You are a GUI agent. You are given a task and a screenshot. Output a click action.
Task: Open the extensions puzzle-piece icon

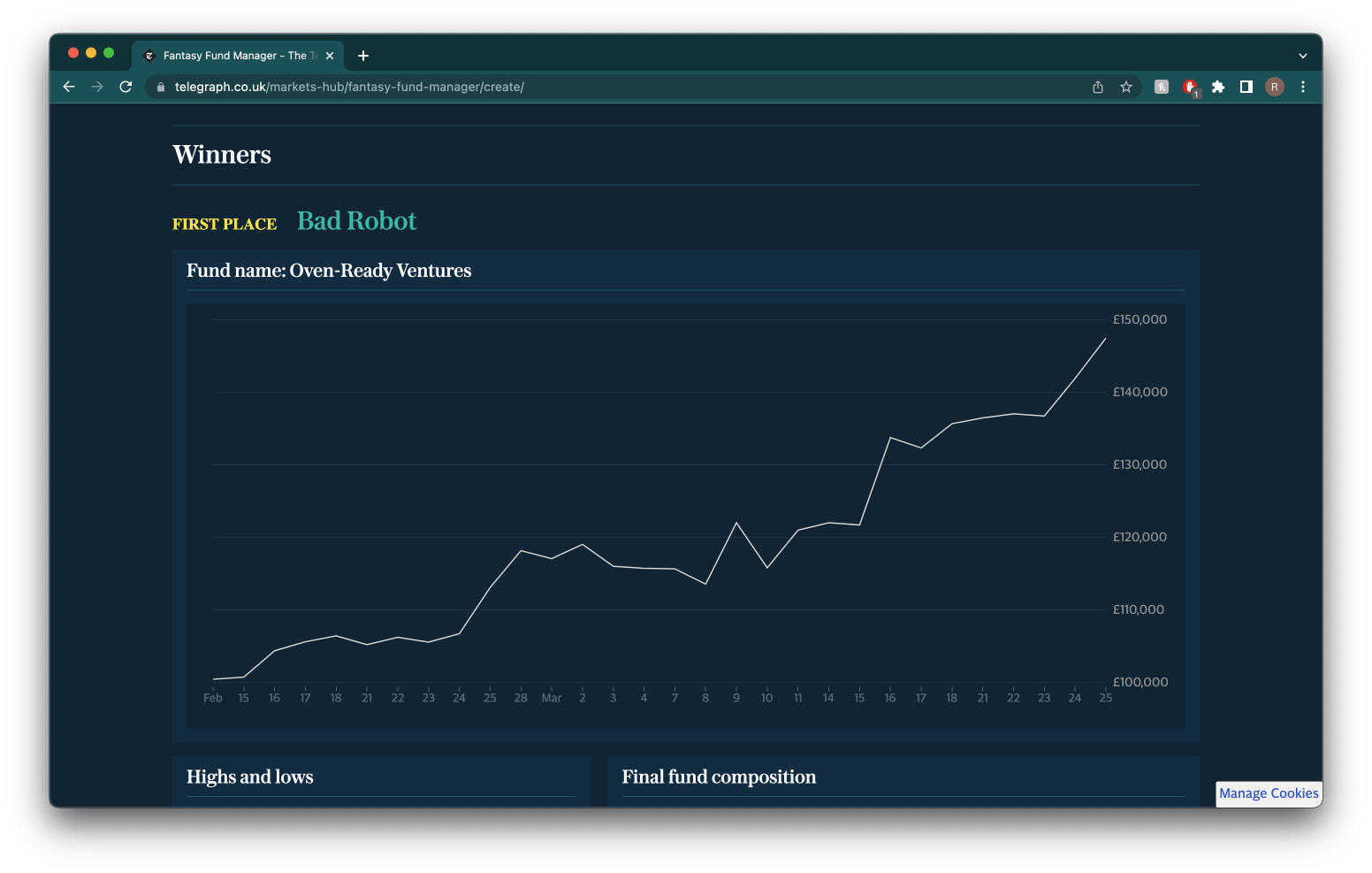click(x=1218, y=87)
